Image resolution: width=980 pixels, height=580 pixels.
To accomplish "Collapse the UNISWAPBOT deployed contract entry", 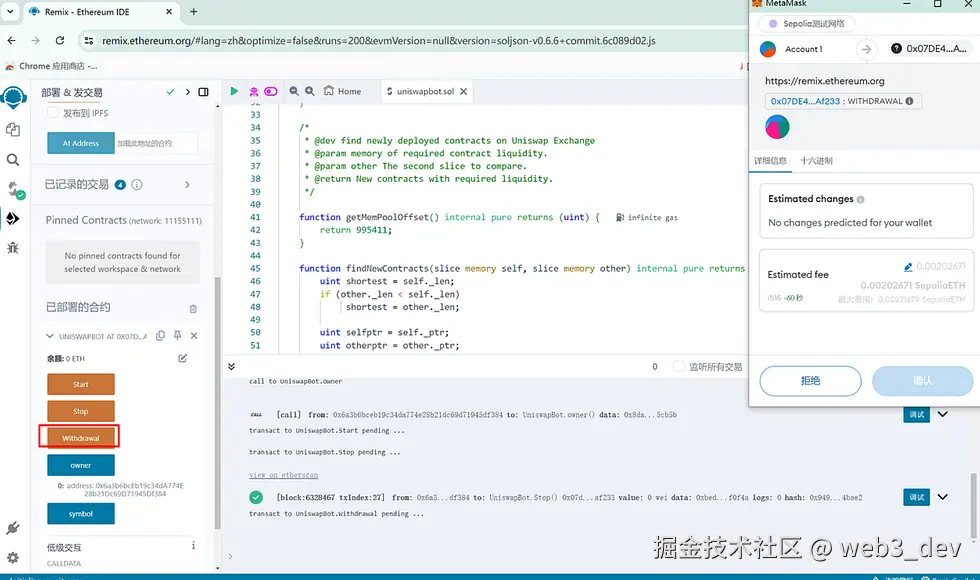I will coord(49,336).
